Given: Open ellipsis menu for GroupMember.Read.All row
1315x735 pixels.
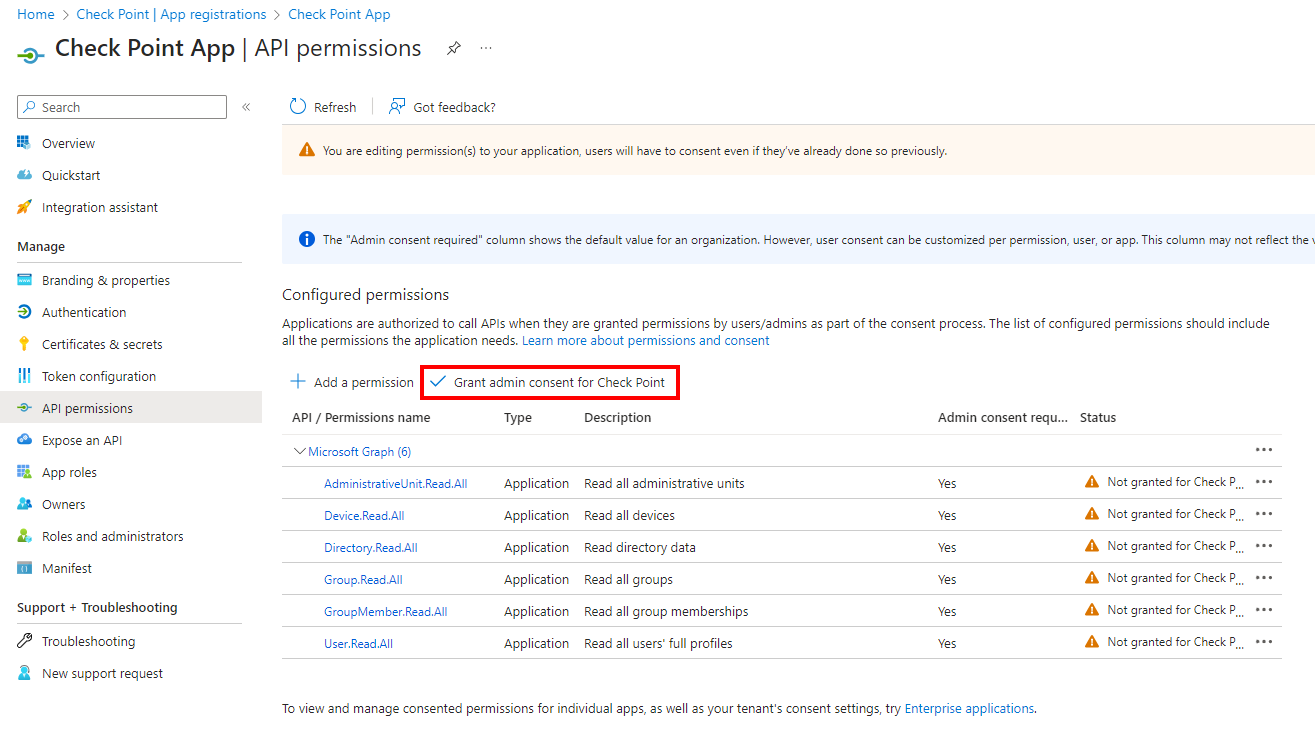Looking at the screenshot, I should point(1263,610).
